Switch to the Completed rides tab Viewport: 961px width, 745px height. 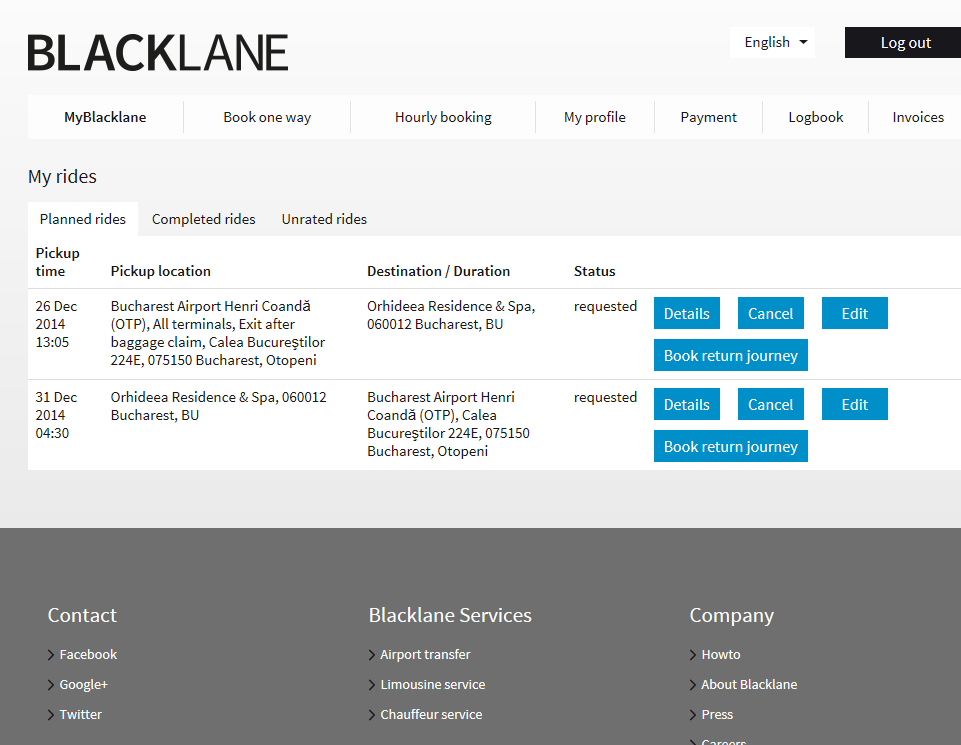[x=203, y=219]
